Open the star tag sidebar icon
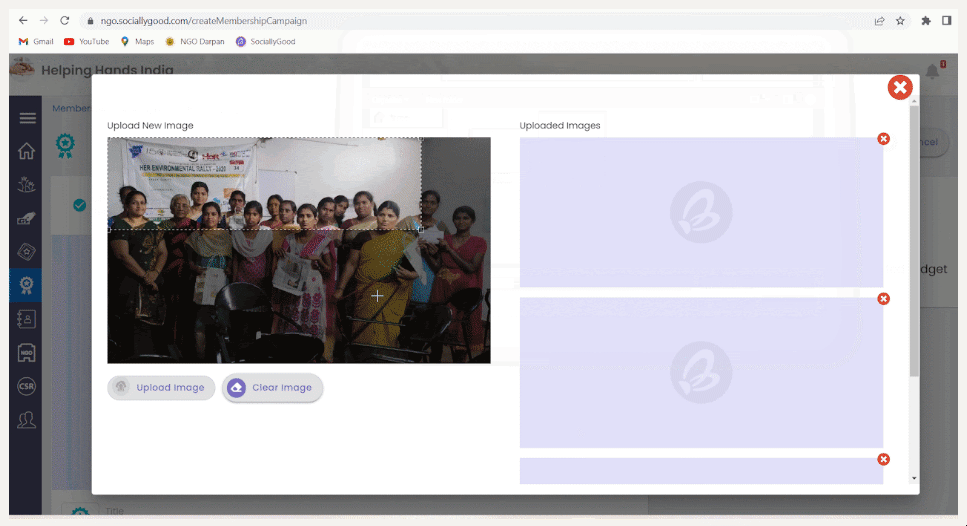 click(x=26, y=252)
